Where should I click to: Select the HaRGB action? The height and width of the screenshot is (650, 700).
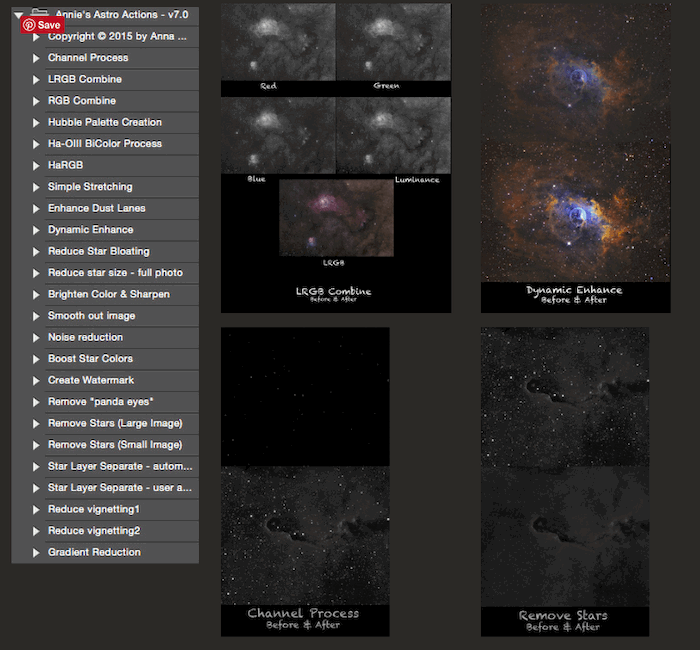(x=68, y=165)
